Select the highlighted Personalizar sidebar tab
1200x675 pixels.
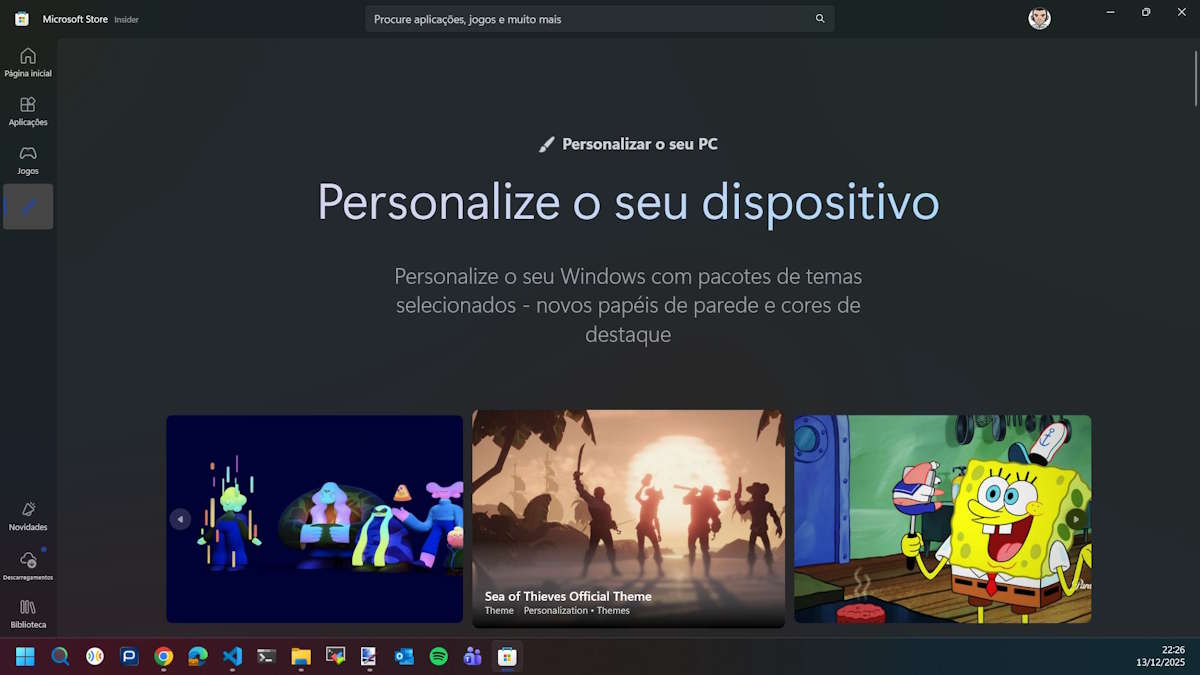[28, 206]
